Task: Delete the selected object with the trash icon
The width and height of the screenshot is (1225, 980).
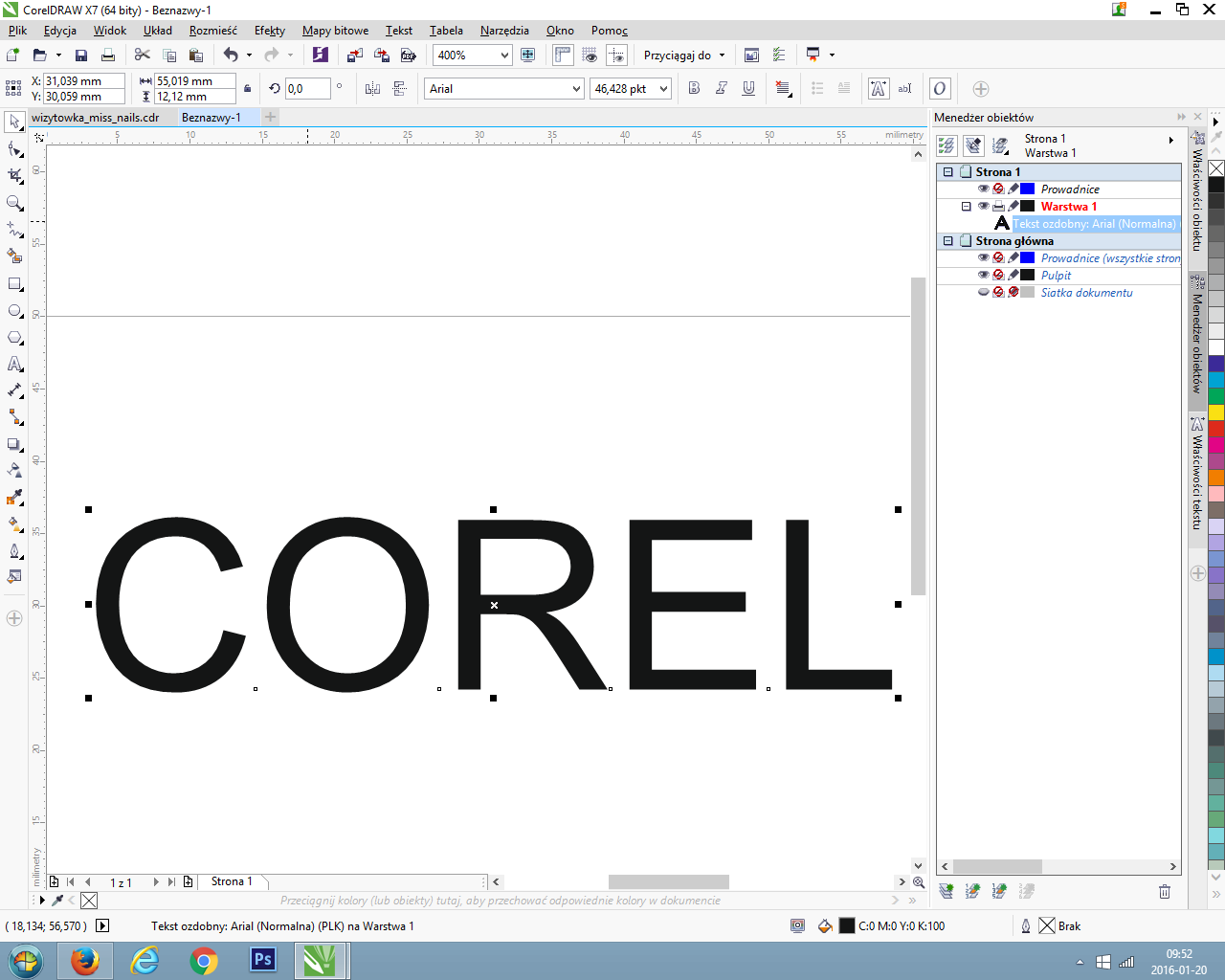Action: pos(1164,891)
